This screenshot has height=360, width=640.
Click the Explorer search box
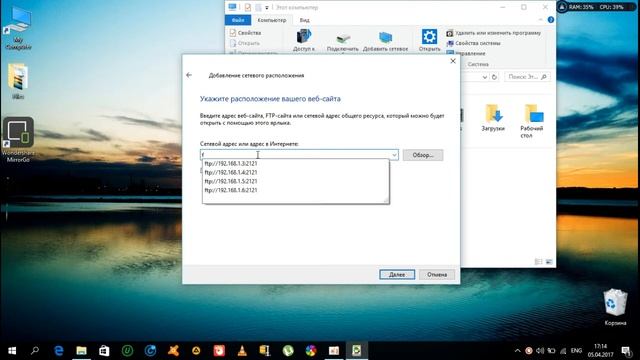pyautogui.click(x=527, y=77)
